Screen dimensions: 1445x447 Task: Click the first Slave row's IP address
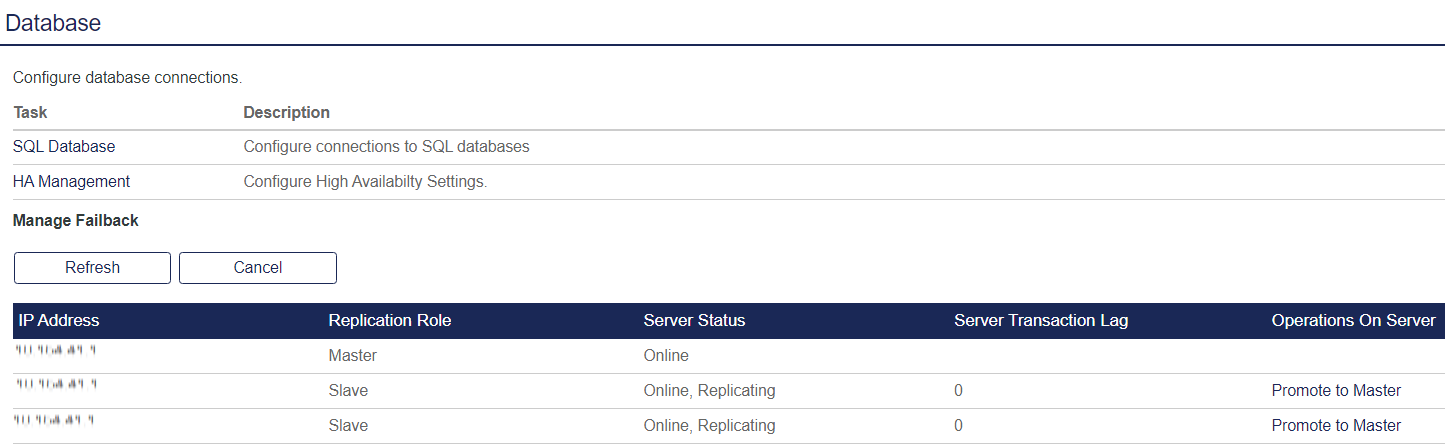pyautogui.click(x=55, y=385)
